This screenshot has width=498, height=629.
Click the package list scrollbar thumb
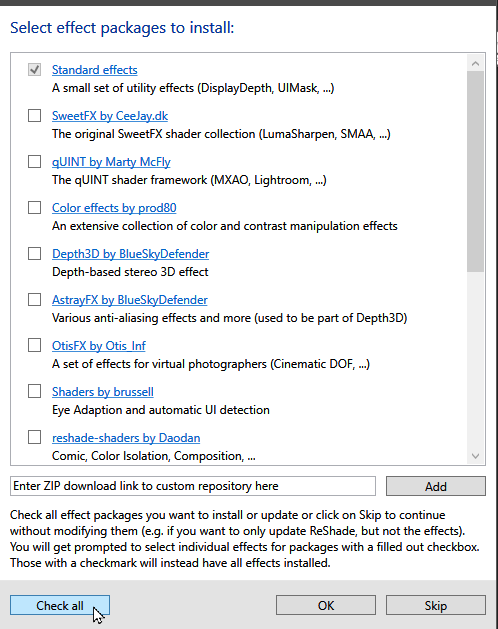476,172
